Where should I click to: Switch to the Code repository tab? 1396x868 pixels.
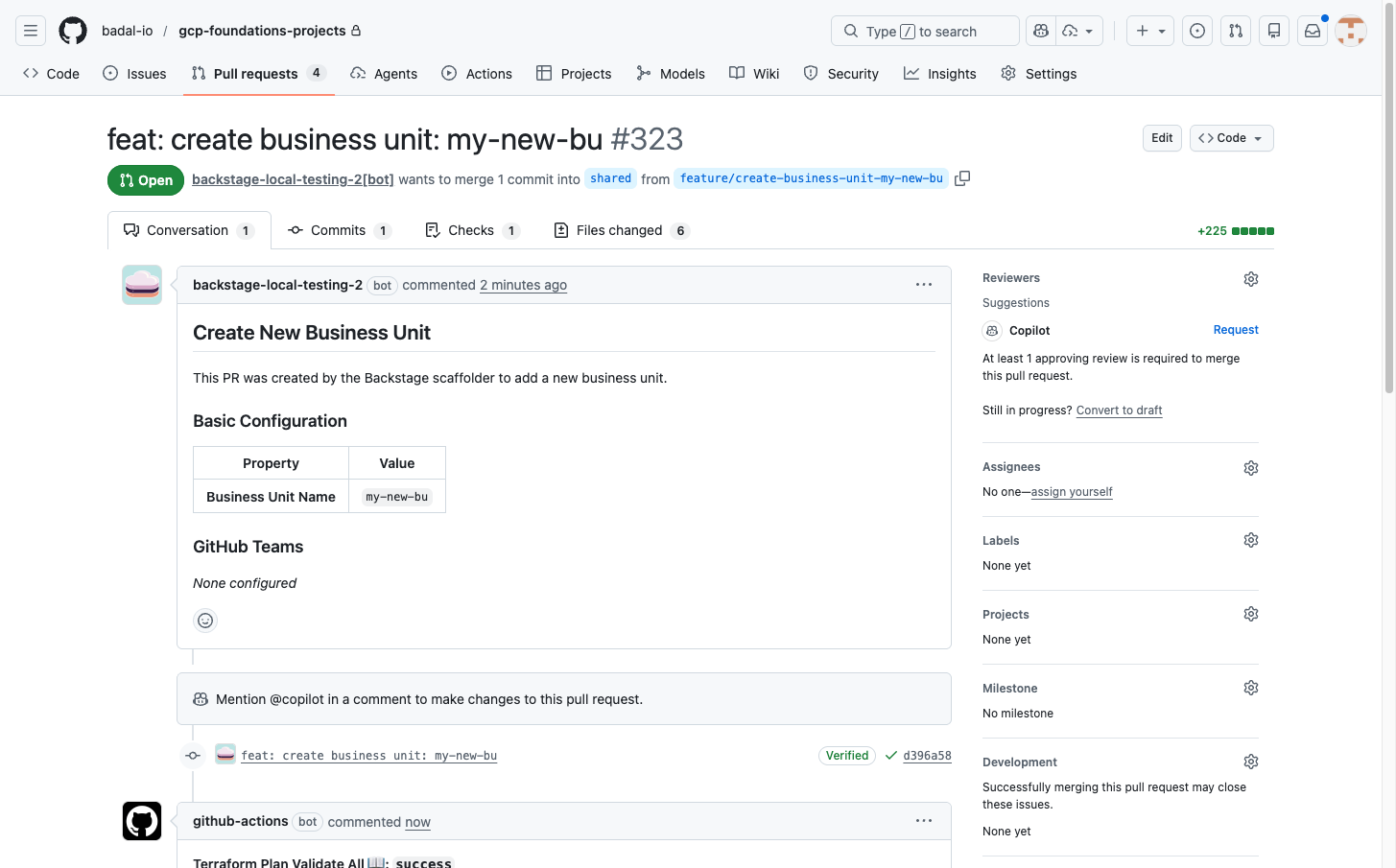click(51, 74)
